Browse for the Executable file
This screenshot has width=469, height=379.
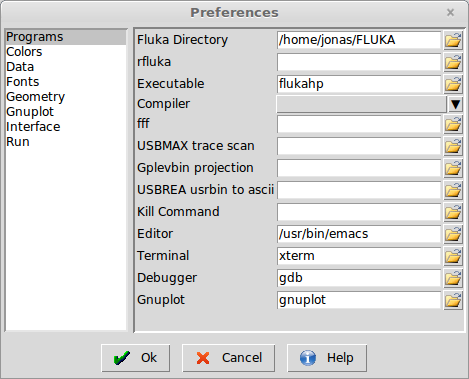(453, 84)
